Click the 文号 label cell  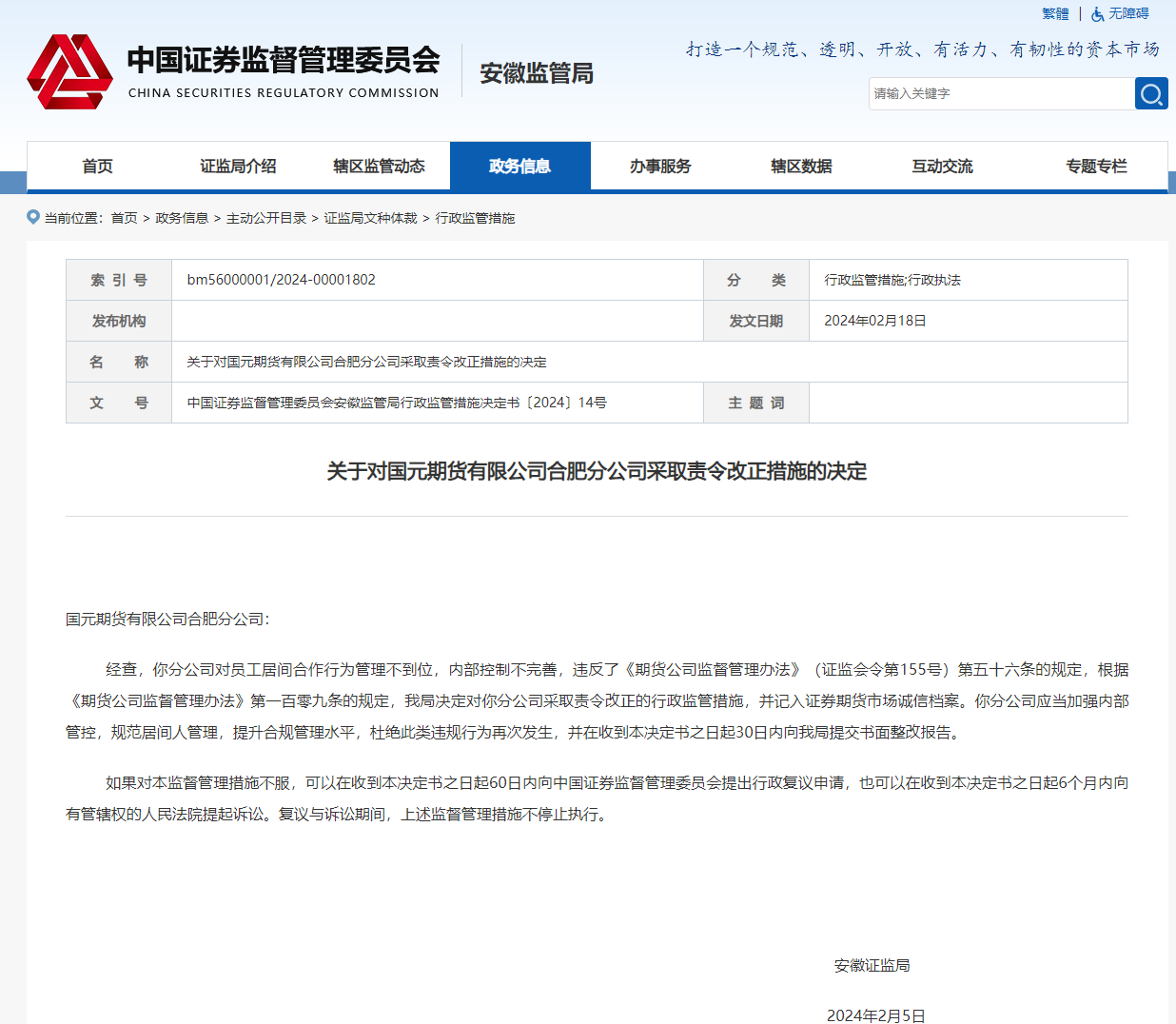pyautogui.click(x=119, y=403)
